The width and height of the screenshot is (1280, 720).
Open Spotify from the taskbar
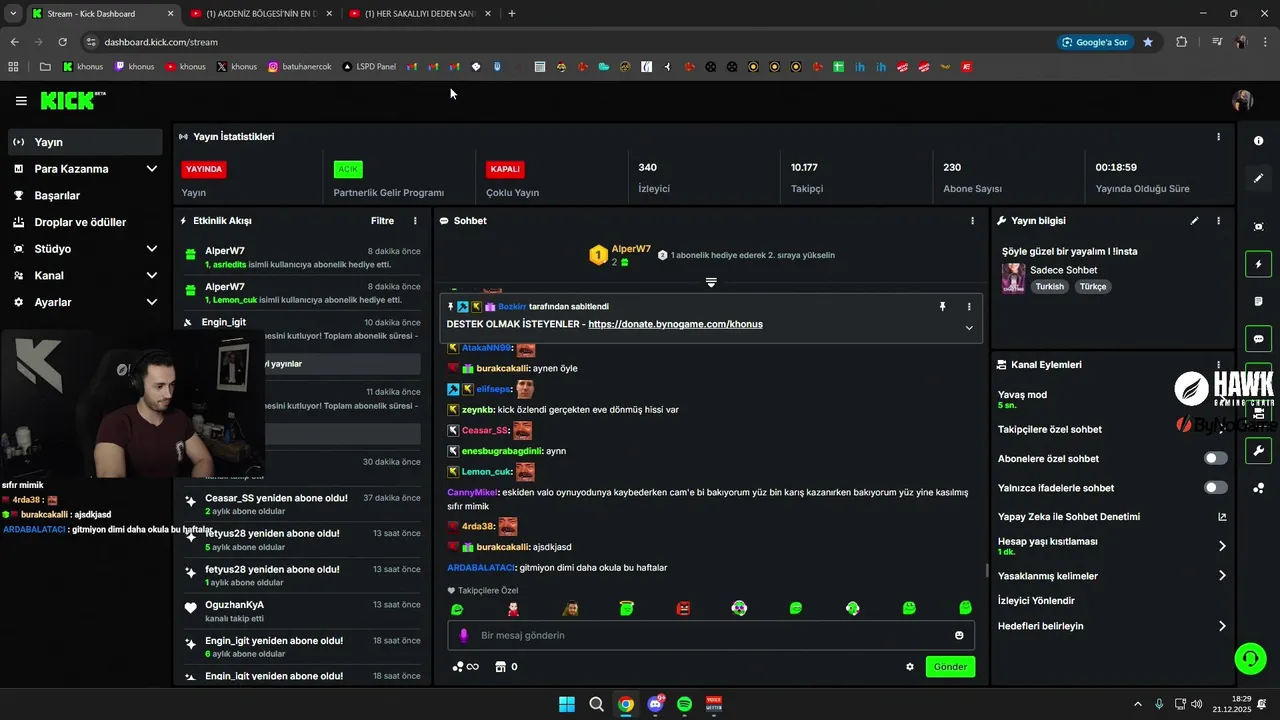pos(684,704)
